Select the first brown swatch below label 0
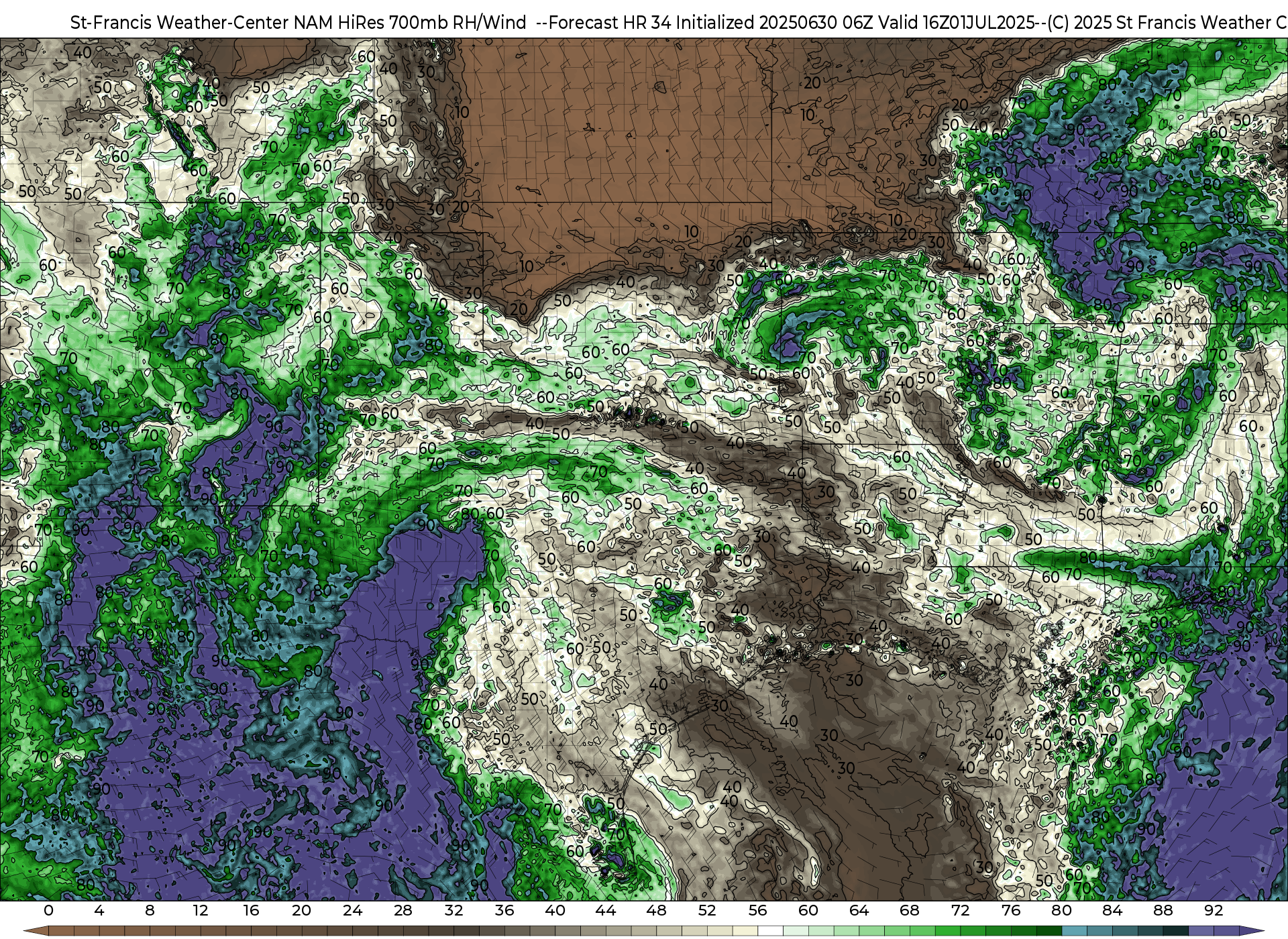The image size is (1288, 939). point(61,931)
